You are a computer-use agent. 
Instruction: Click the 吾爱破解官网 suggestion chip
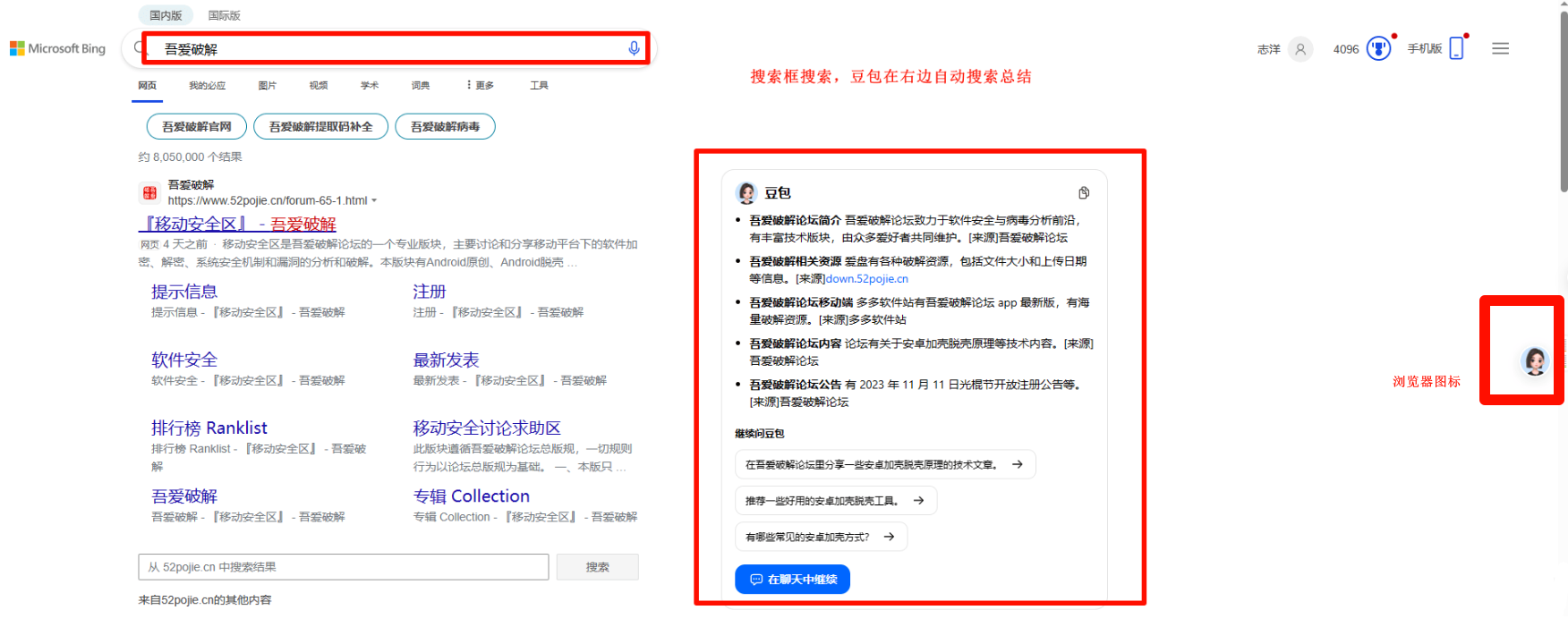[x=196, y=127]
